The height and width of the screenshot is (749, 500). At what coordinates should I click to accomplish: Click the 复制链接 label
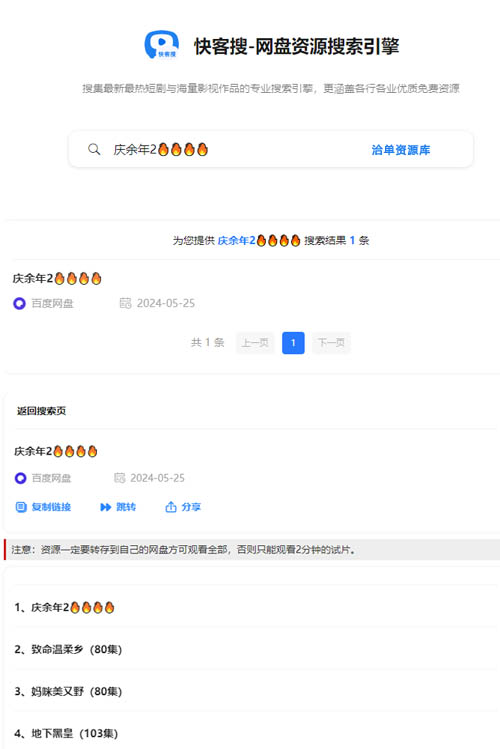coord(51,507)
